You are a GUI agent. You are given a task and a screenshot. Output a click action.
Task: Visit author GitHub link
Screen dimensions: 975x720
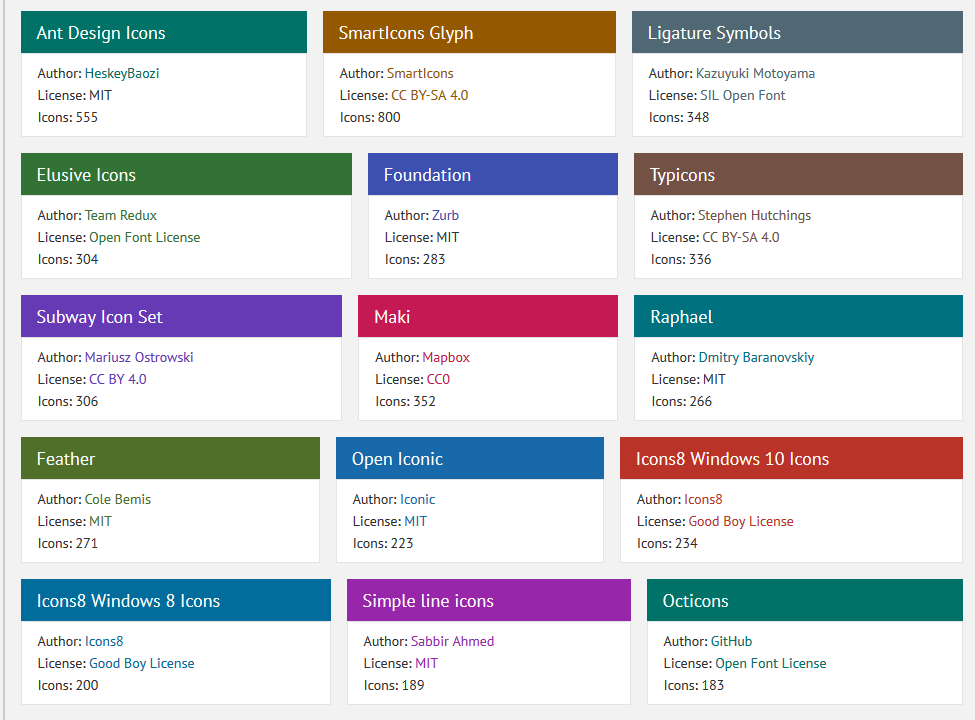(x=731, y=641)
